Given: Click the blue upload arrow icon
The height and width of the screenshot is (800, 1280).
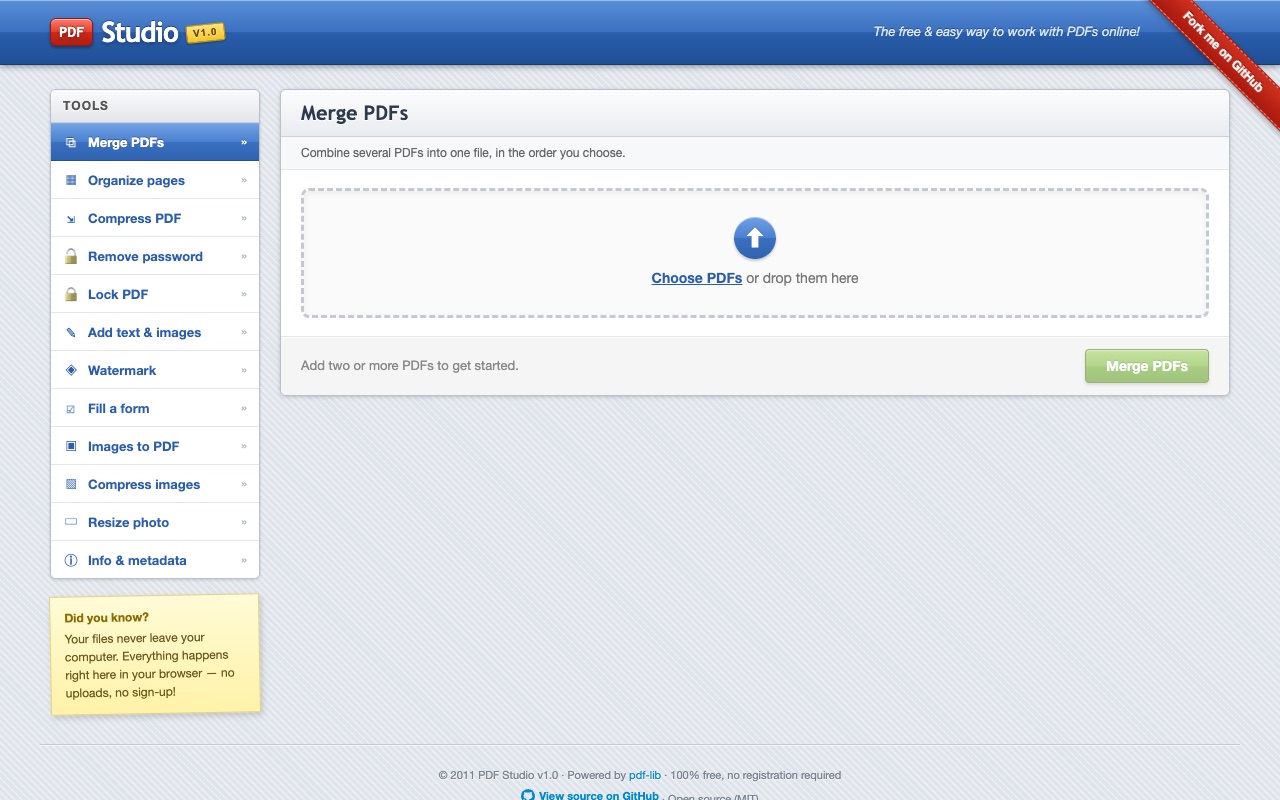Looking at the screenshot, I should [x=755, y=238].
